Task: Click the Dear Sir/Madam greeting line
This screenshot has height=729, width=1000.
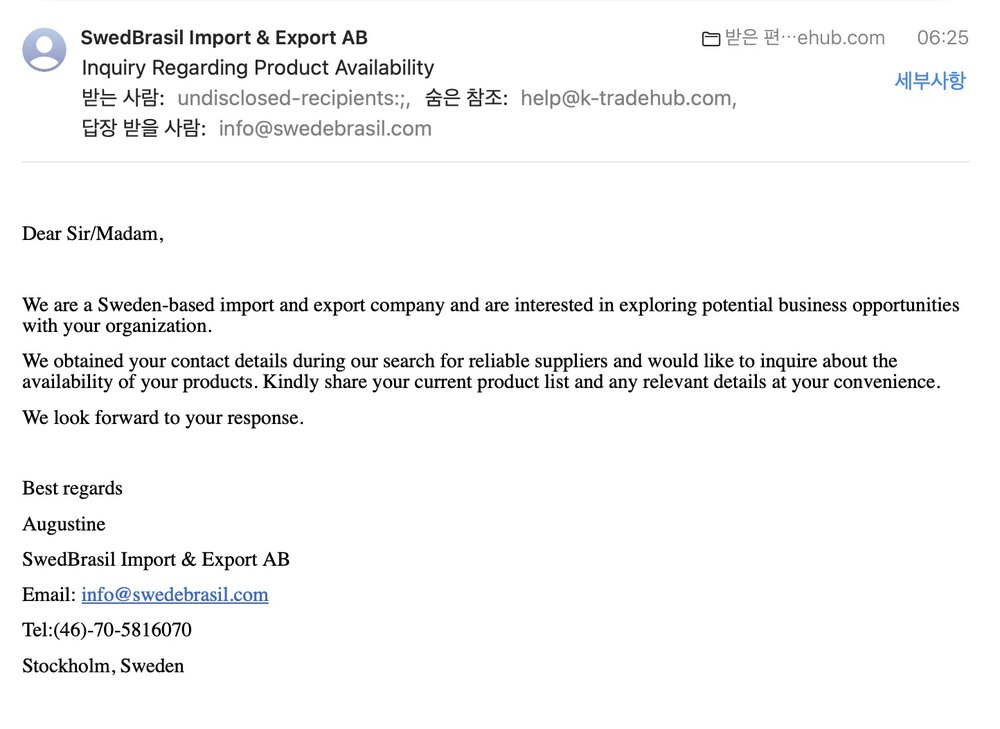Action: point(92,234)
